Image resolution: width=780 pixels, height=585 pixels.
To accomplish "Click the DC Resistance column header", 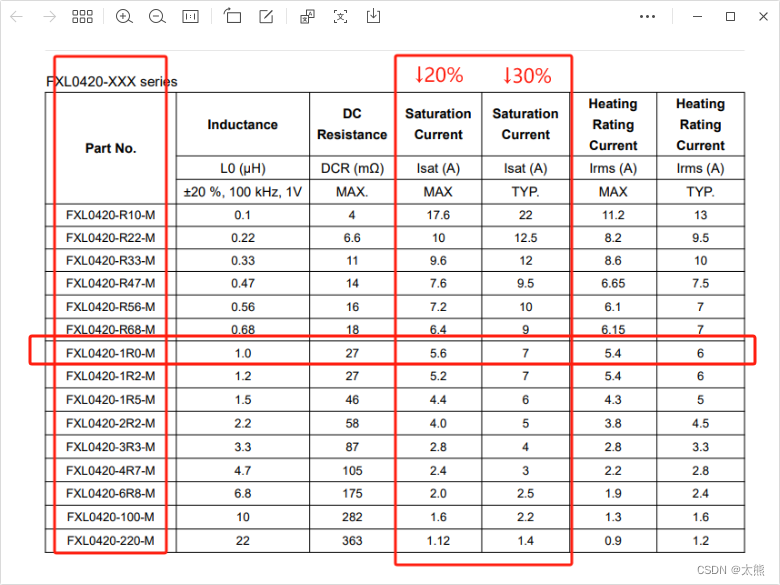I will coord(352,124).
